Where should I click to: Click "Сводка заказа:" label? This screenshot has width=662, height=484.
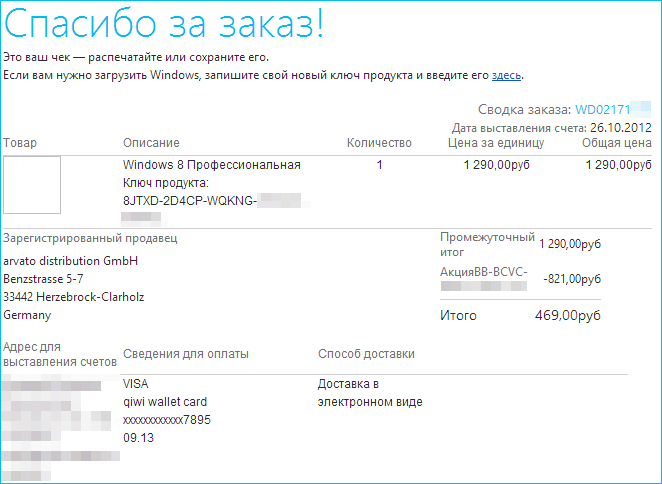(524, 110)
